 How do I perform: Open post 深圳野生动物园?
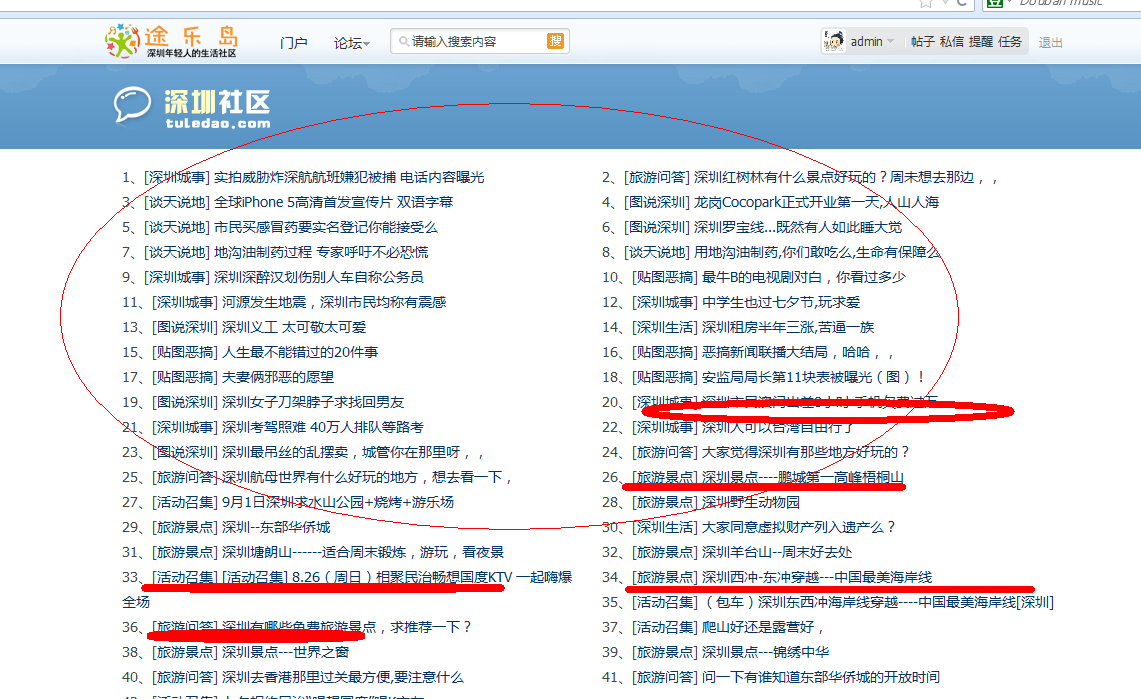click(x=750, y=503)
